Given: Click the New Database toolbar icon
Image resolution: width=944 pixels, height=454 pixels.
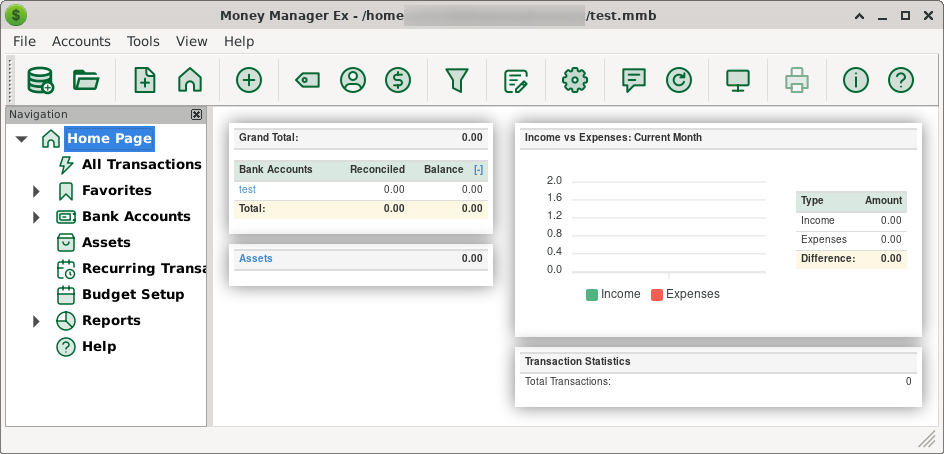Looking at the screenshot, I should tap(40, 79).
